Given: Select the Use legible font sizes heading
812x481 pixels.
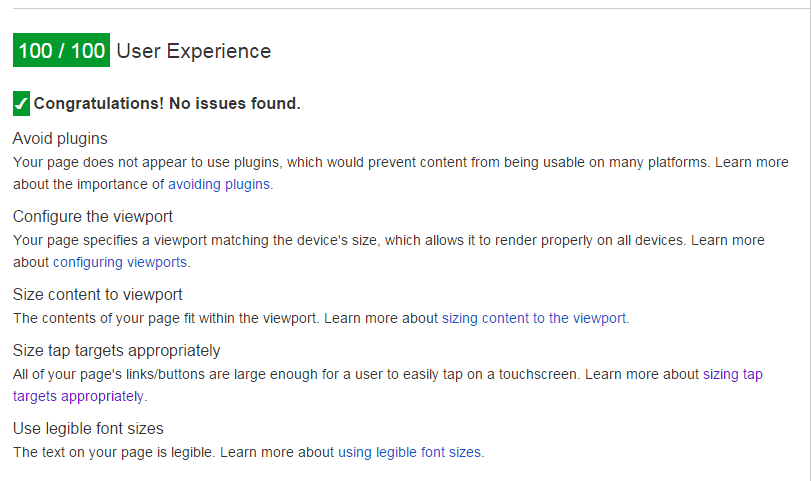Looking at the screenshot, I should [x=88, y=429].
